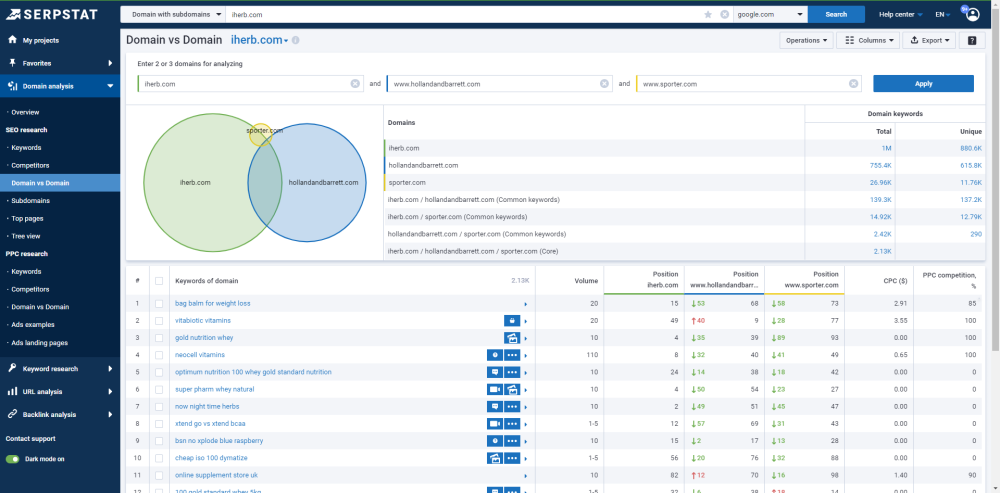Expand the iherb.com title dropdown arrow

tap(286, 41)
